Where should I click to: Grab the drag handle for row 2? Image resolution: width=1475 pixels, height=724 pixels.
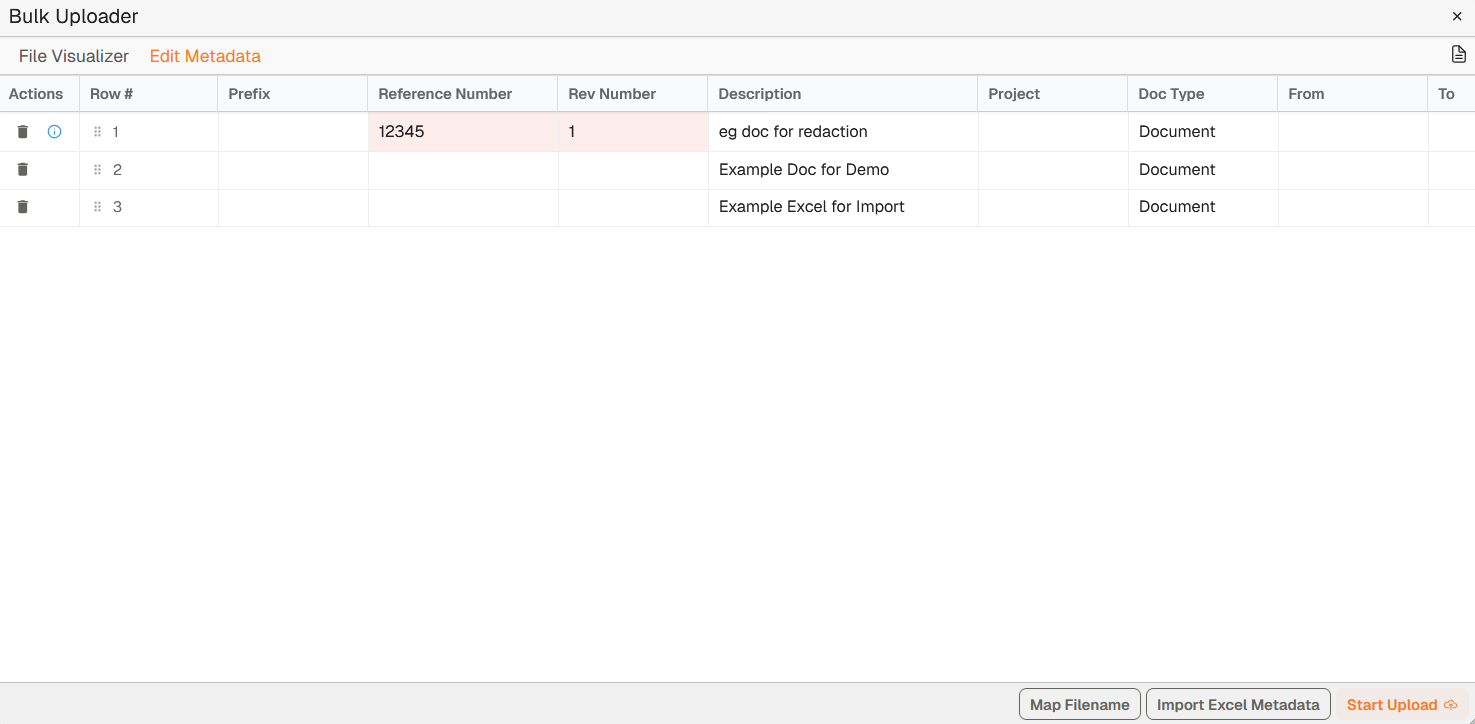coord(97,170)
